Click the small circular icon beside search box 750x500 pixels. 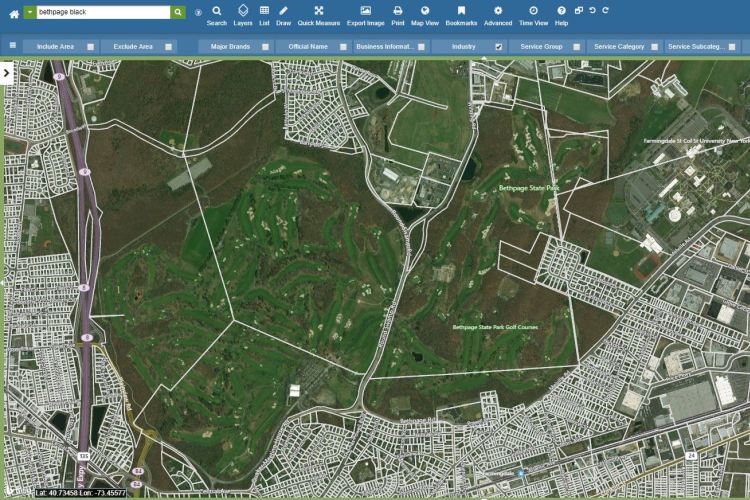(198, 13)
